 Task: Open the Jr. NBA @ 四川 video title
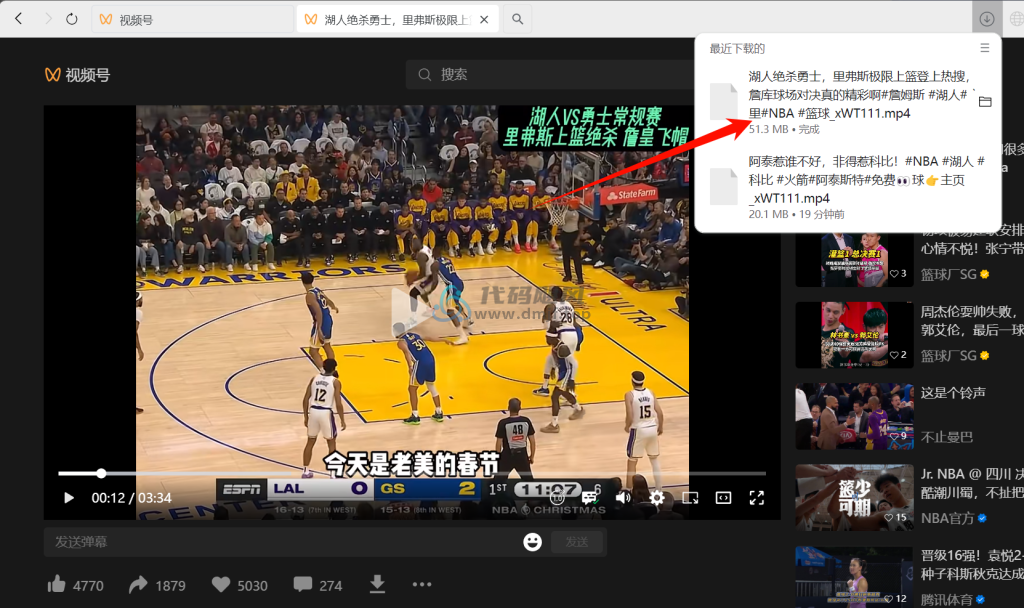pos(972,483)
